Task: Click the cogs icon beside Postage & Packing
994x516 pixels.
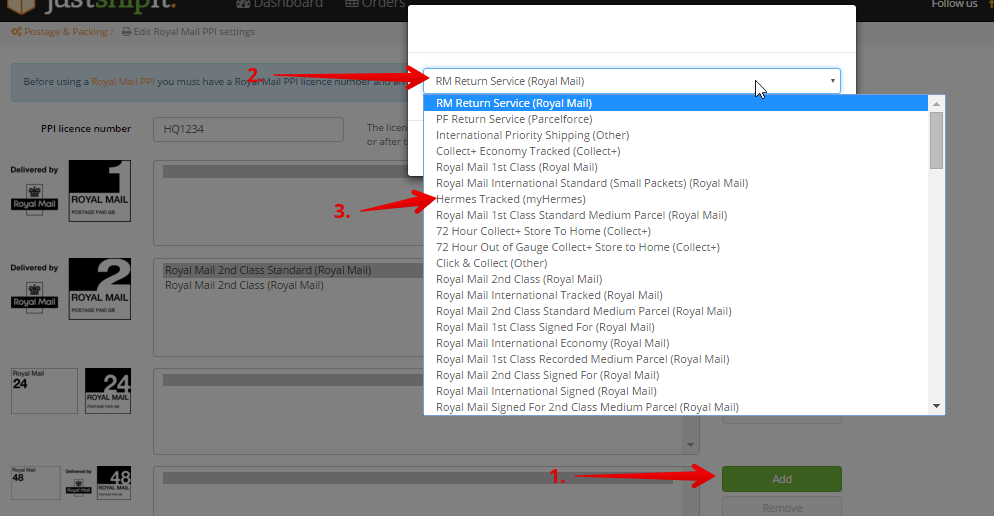Action: click(16, 32)
